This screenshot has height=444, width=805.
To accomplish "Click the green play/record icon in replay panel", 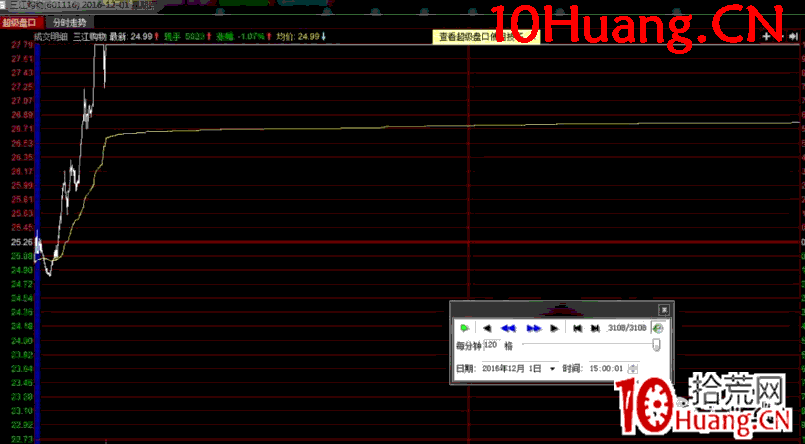I will (x=464, y=328).
